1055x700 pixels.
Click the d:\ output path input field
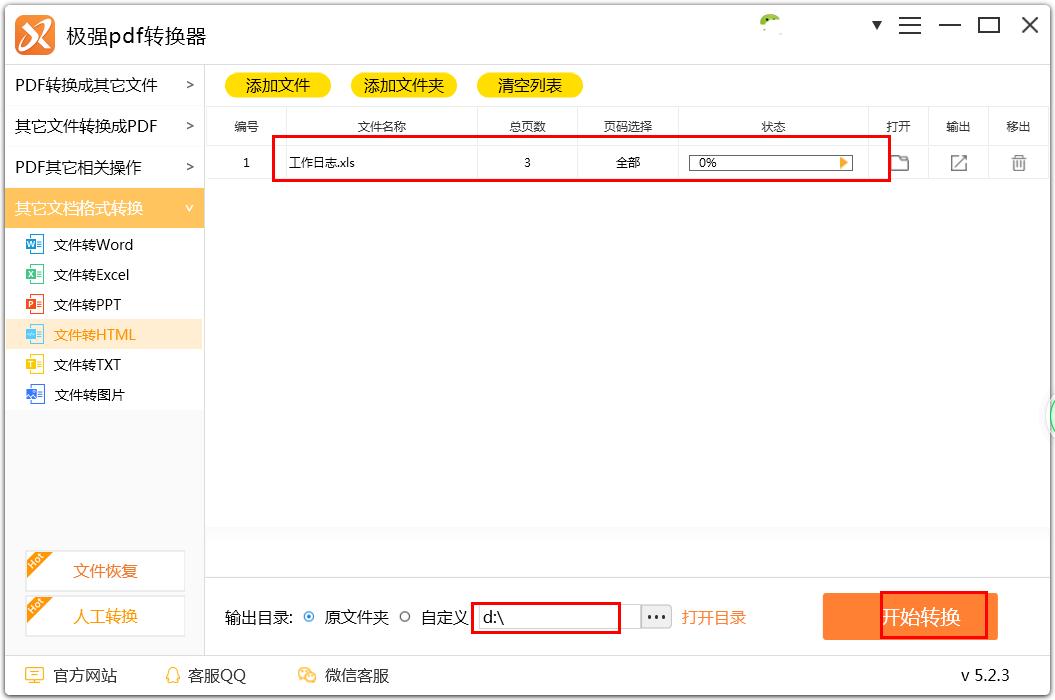tap(546, 617)
